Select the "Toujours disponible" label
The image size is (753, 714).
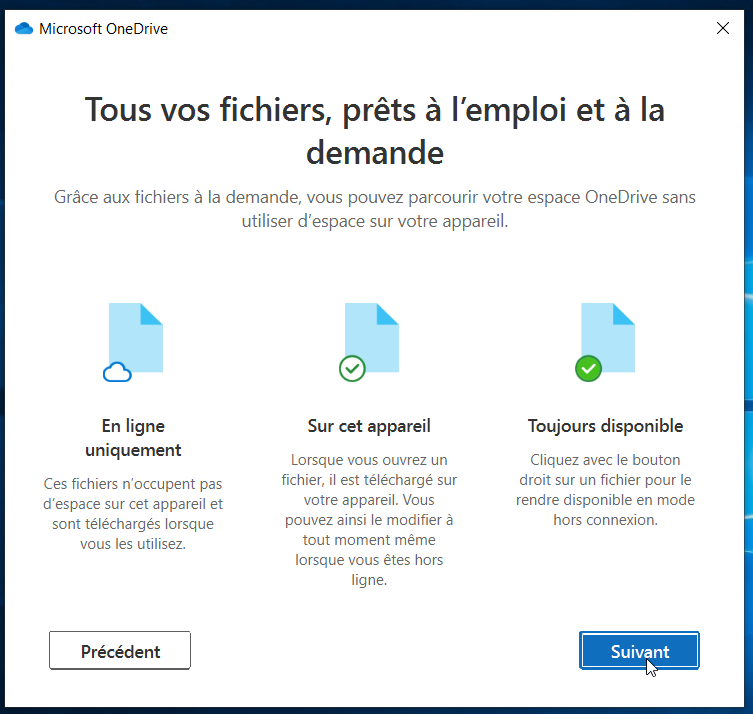click(605, 426)
